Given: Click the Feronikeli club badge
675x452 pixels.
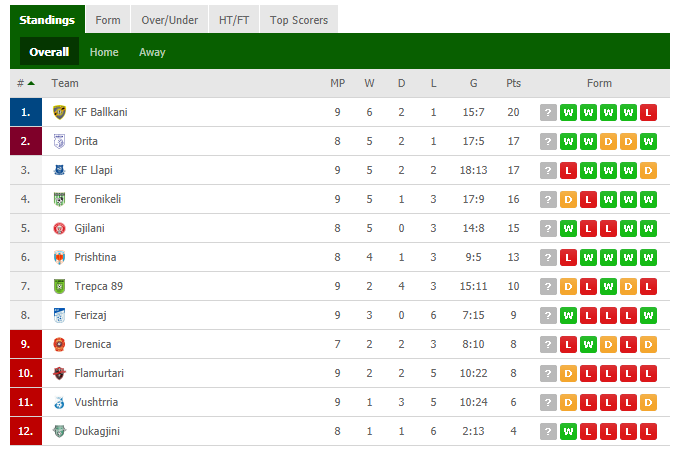Looking at the screenshot, I should (x=59, y=199).
